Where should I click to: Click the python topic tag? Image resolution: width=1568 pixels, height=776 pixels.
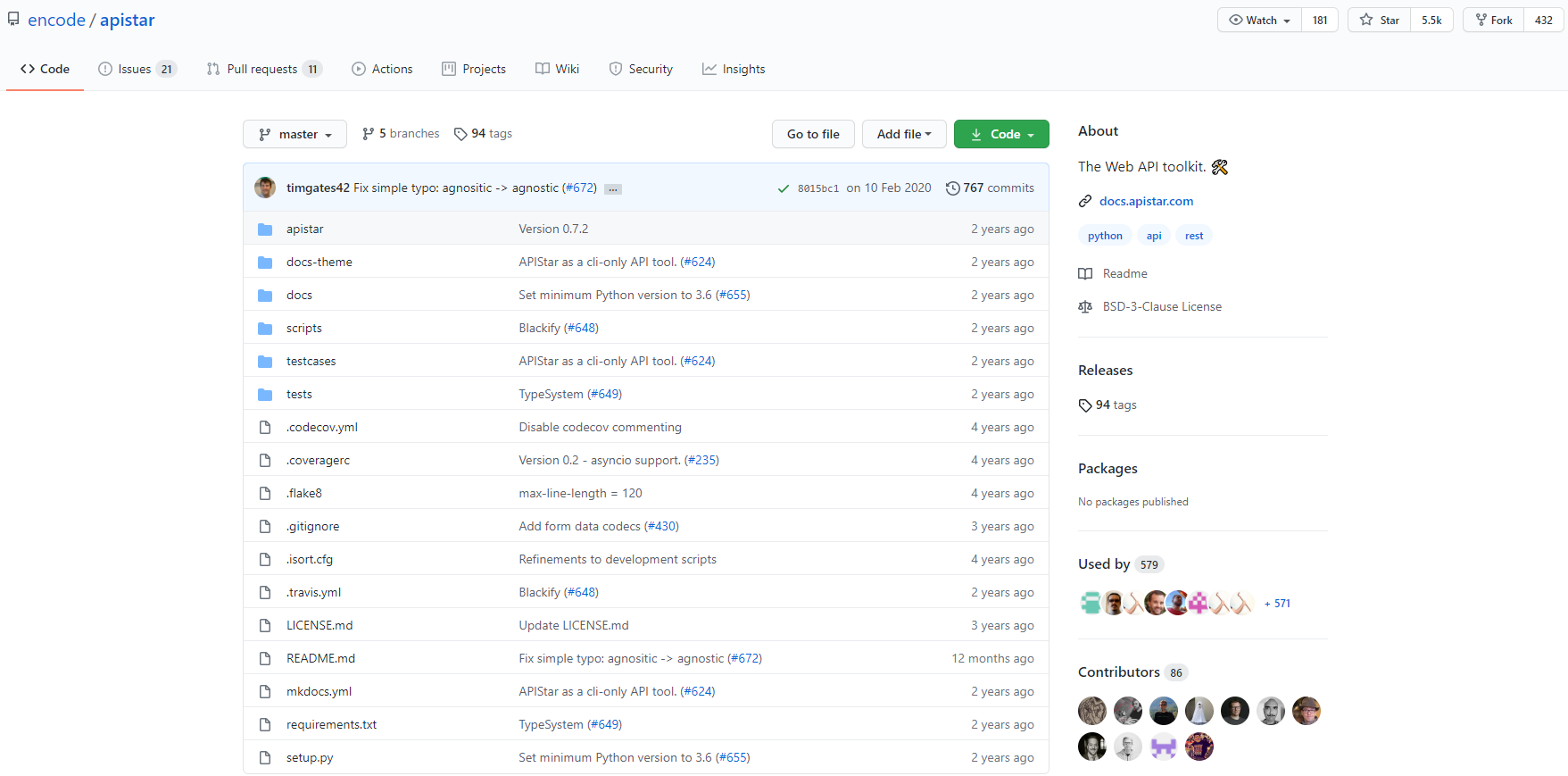point(1105,236)
